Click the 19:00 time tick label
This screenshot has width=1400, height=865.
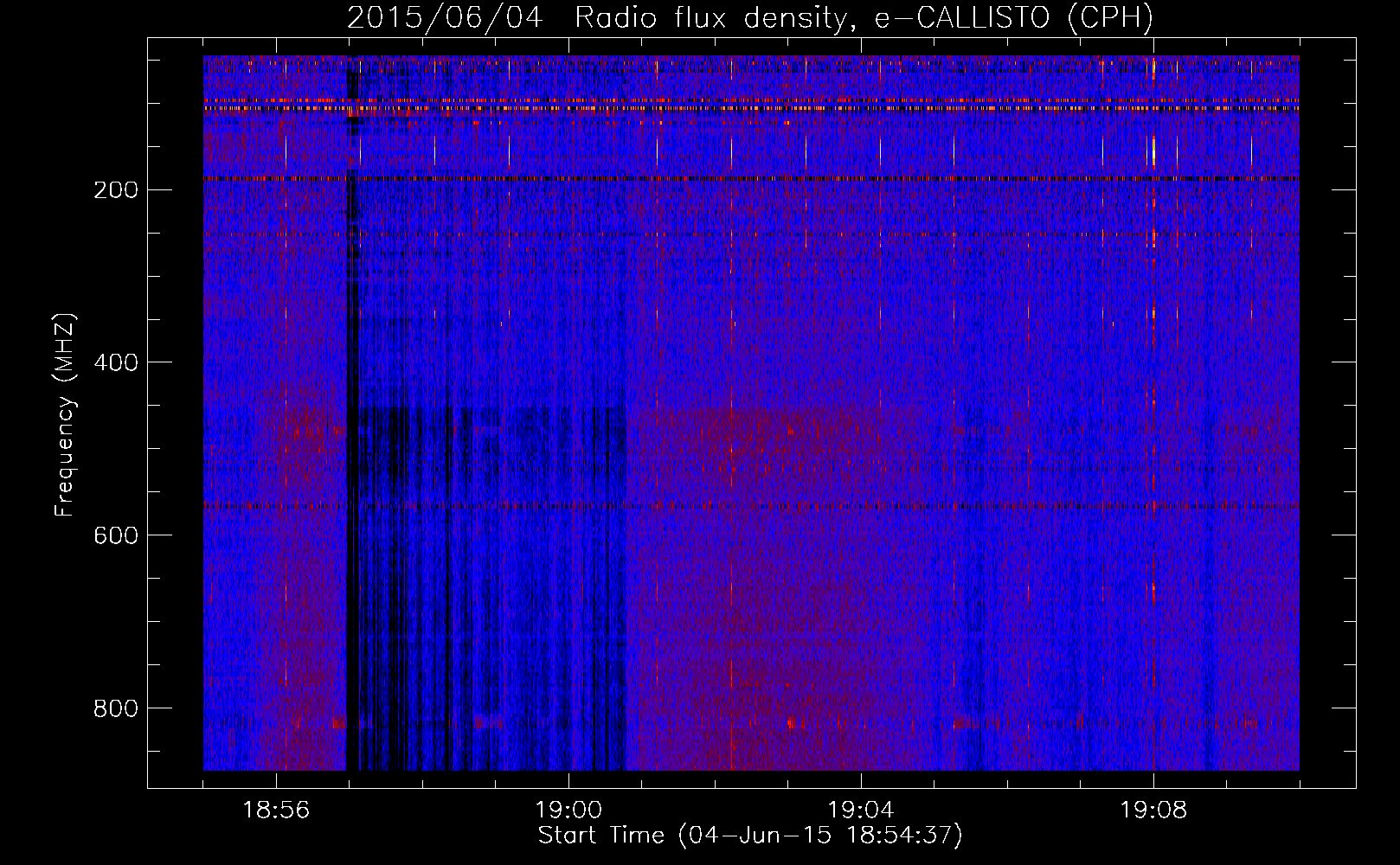[568, 811]
